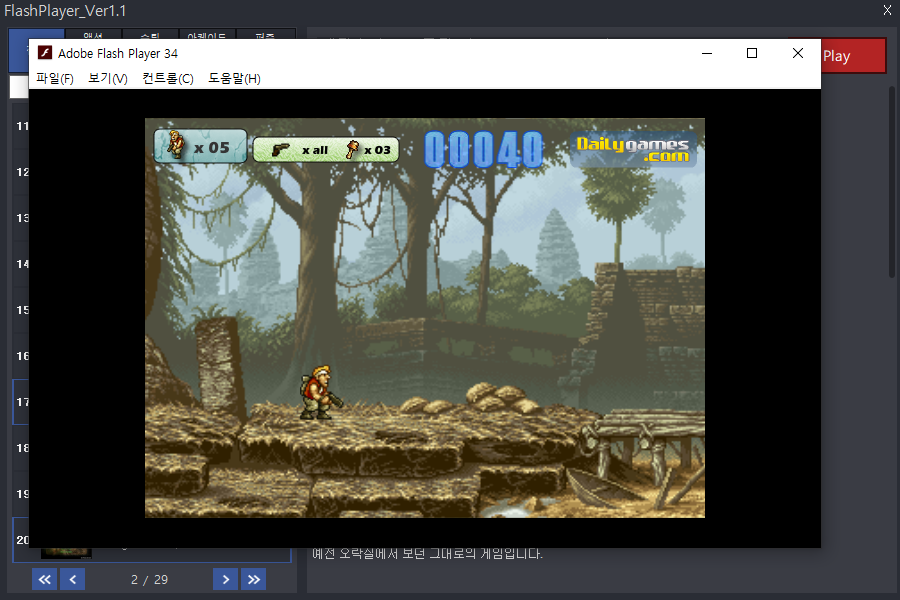This screenshot has width=900, height=600.
Task: Click the grenade count icon in game HUD
Action: coord(352,149)
